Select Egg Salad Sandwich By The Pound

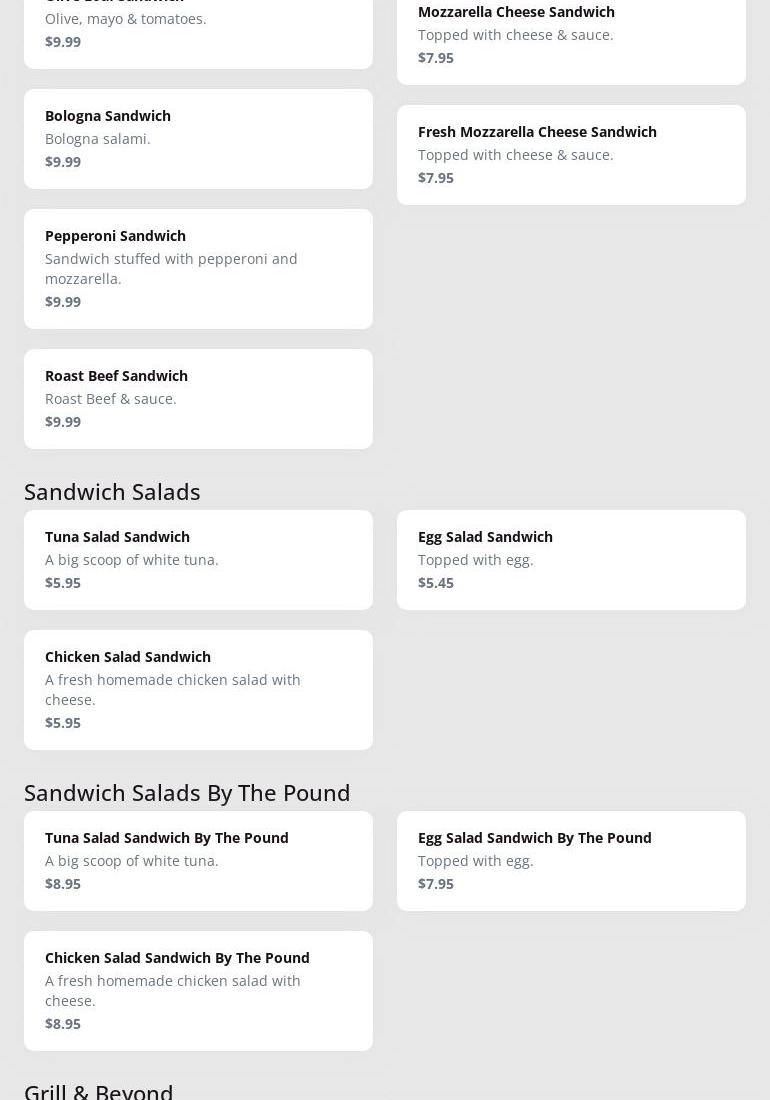tap(534, 838)
